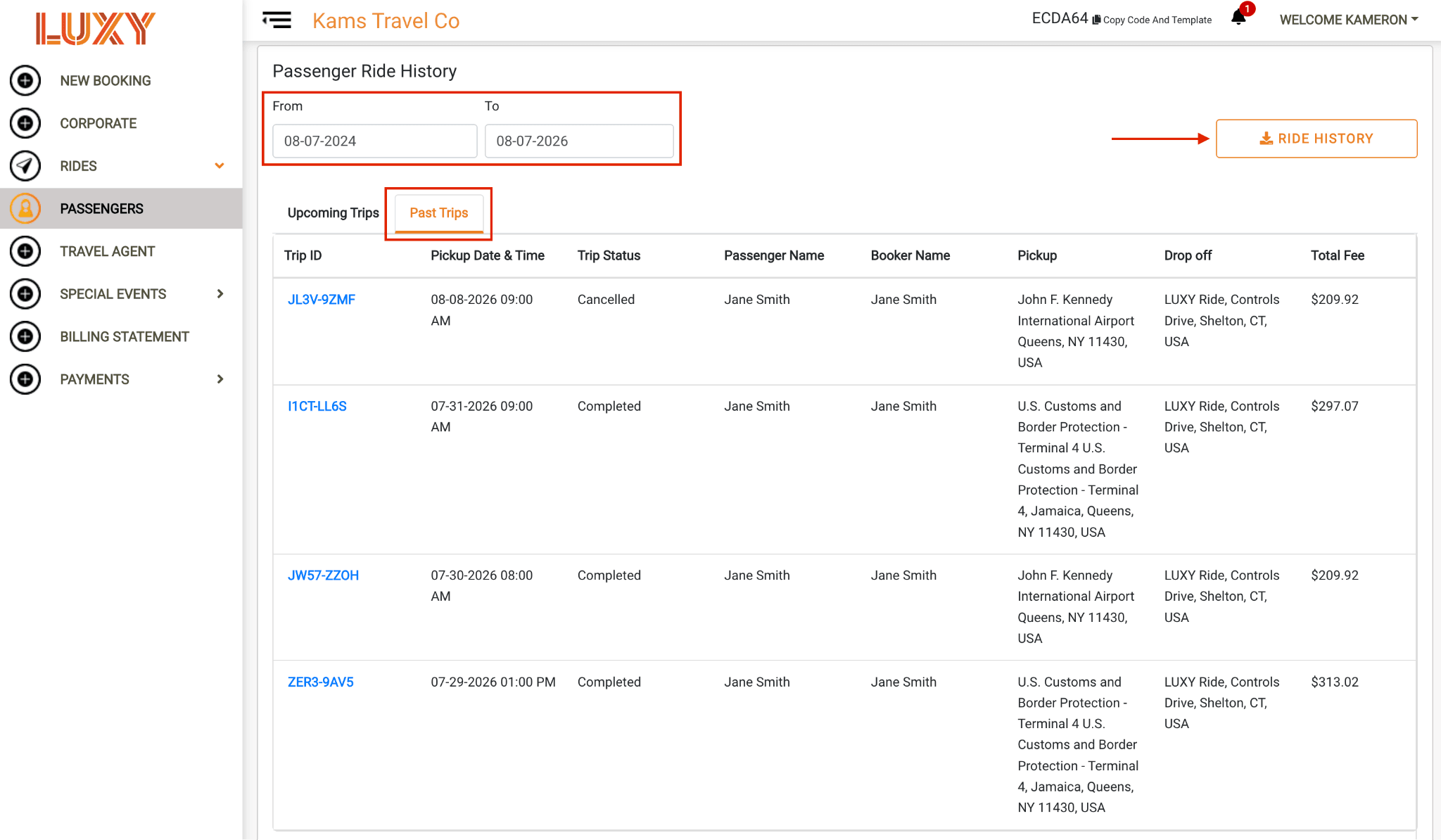Open Travel Agent menu item
The height and width of the screenshot is (840, 1441).
[x=108, y=251]
